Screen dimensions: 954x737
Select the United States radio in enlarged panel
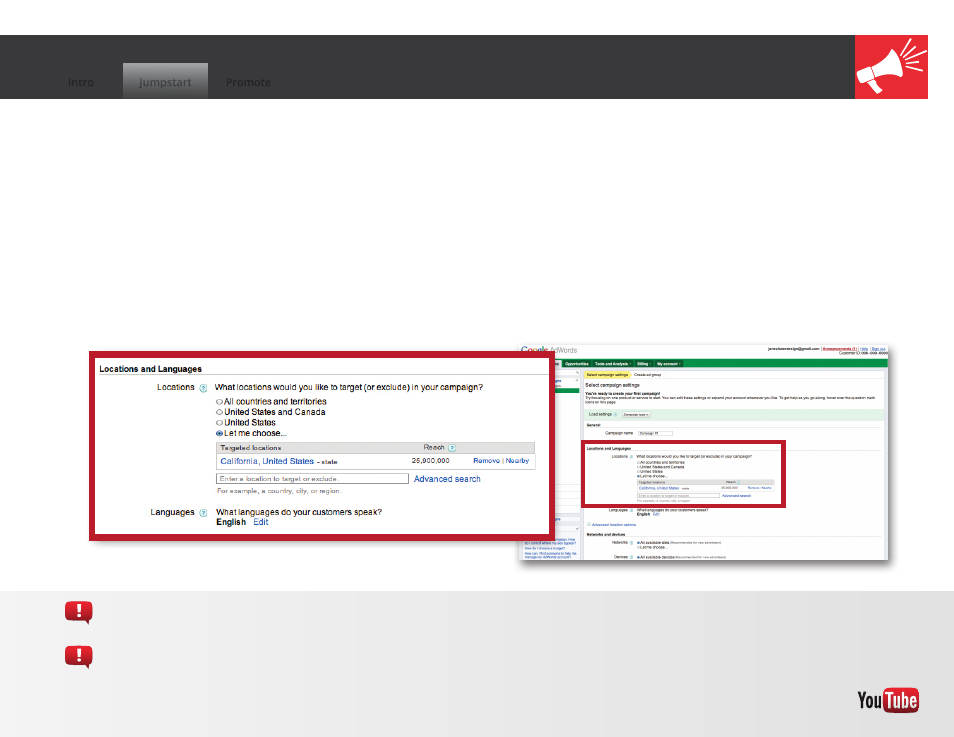[220, 422]
